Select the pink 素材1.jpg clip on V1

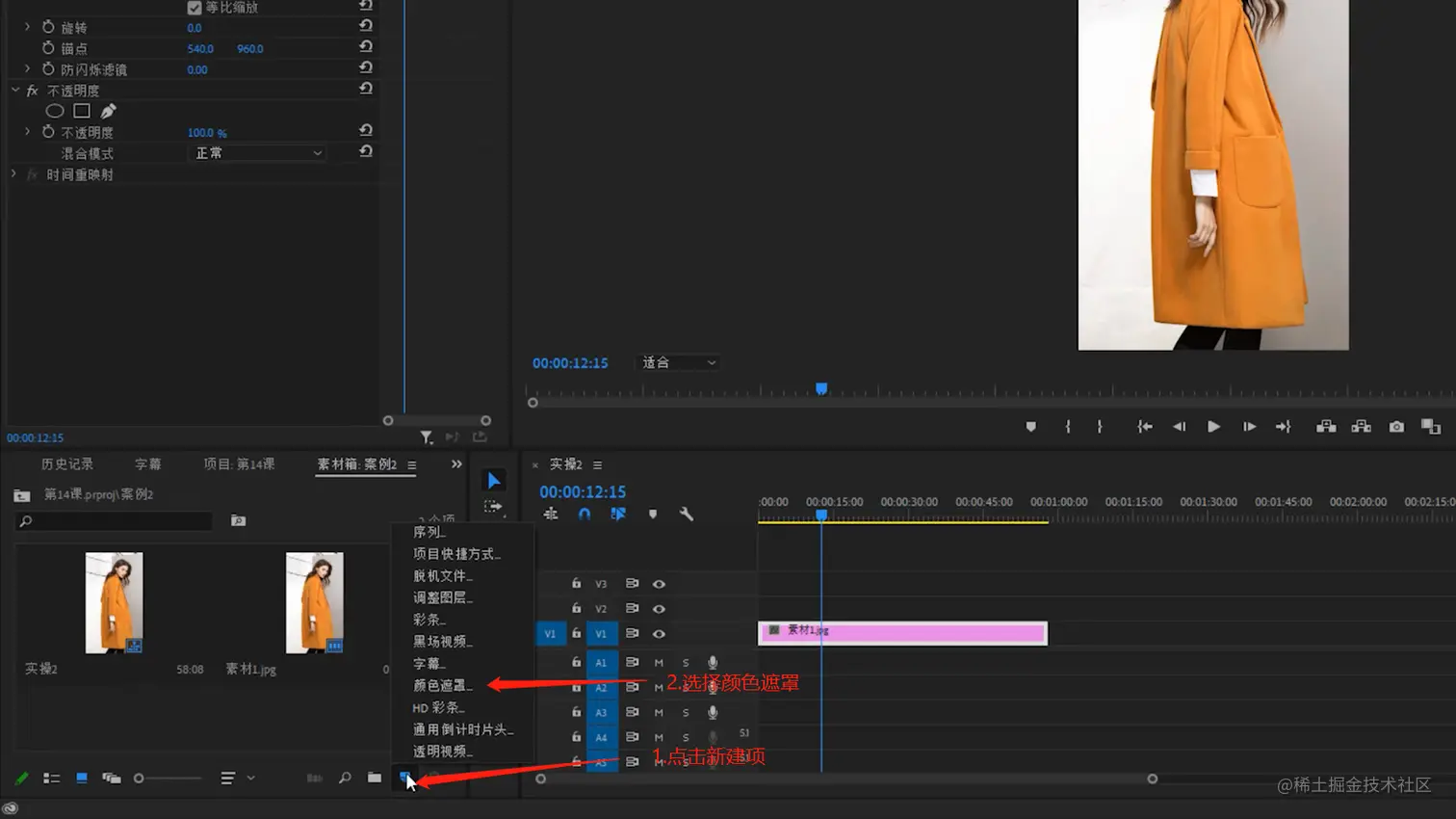pos(902,633)
